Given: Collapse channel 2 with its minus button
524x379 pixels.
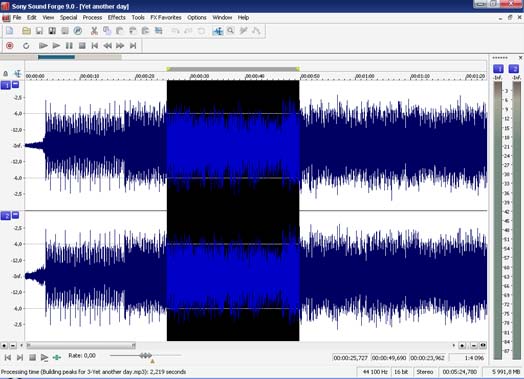Looking at the screenshot, I should click(x=15, y=215).
